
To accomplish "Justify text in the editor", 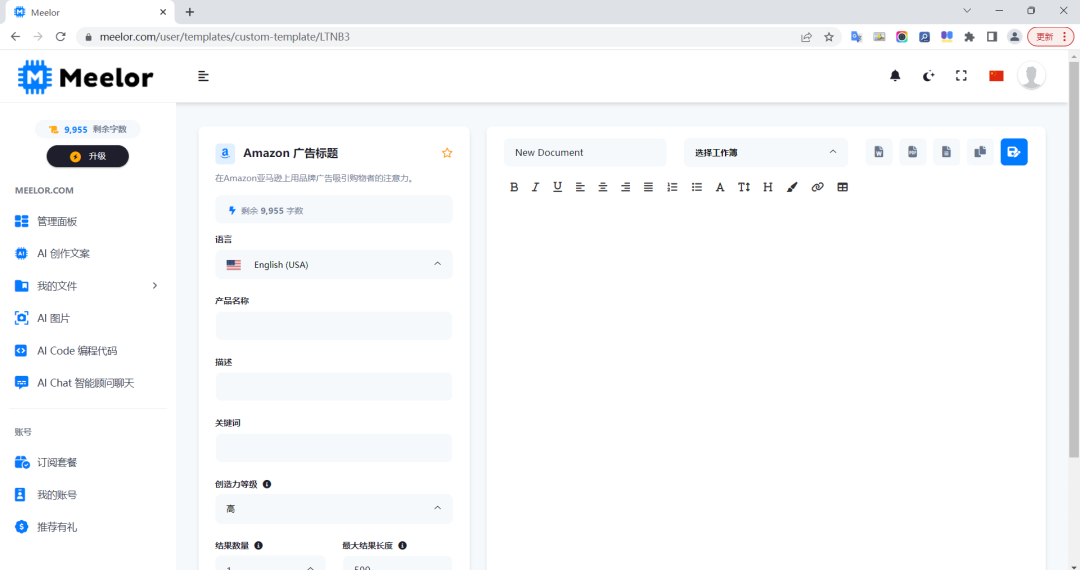I will (648, 187).
